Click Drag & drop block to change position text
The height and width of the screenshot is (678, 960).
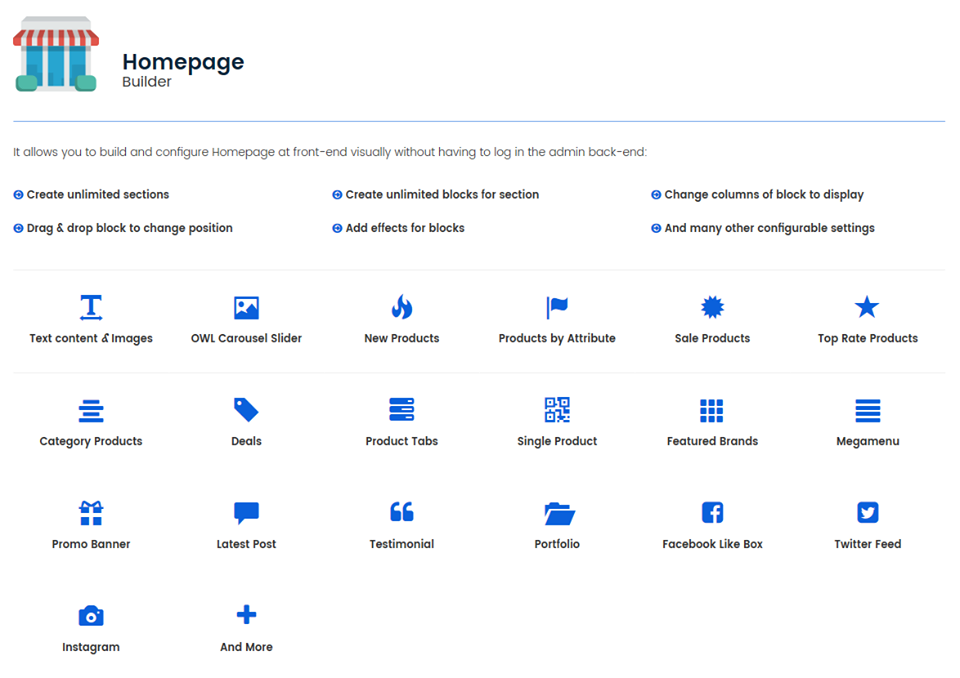pos(130,228)
